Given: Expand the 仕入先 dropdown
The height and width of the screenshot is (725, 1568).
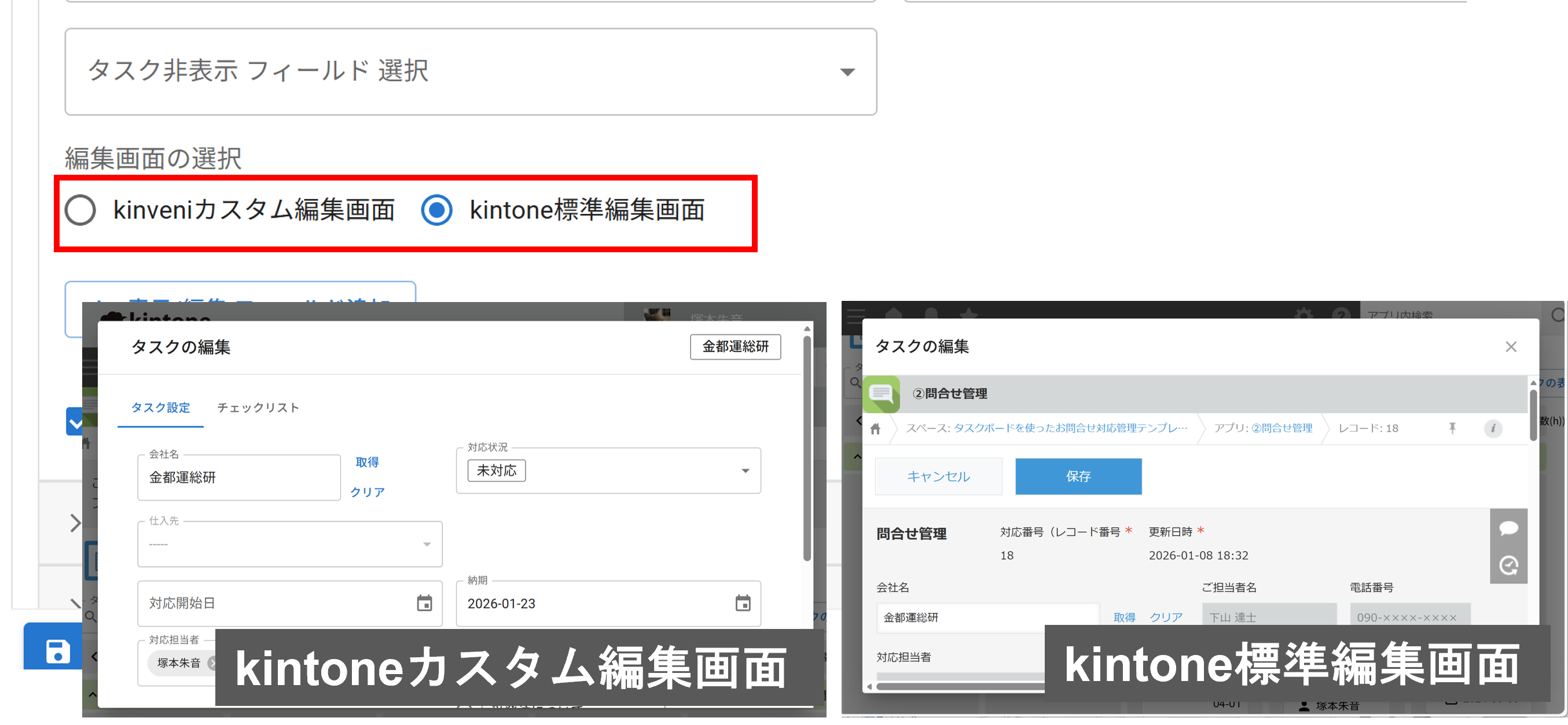Looking at the screenshot, I should 426,544.
